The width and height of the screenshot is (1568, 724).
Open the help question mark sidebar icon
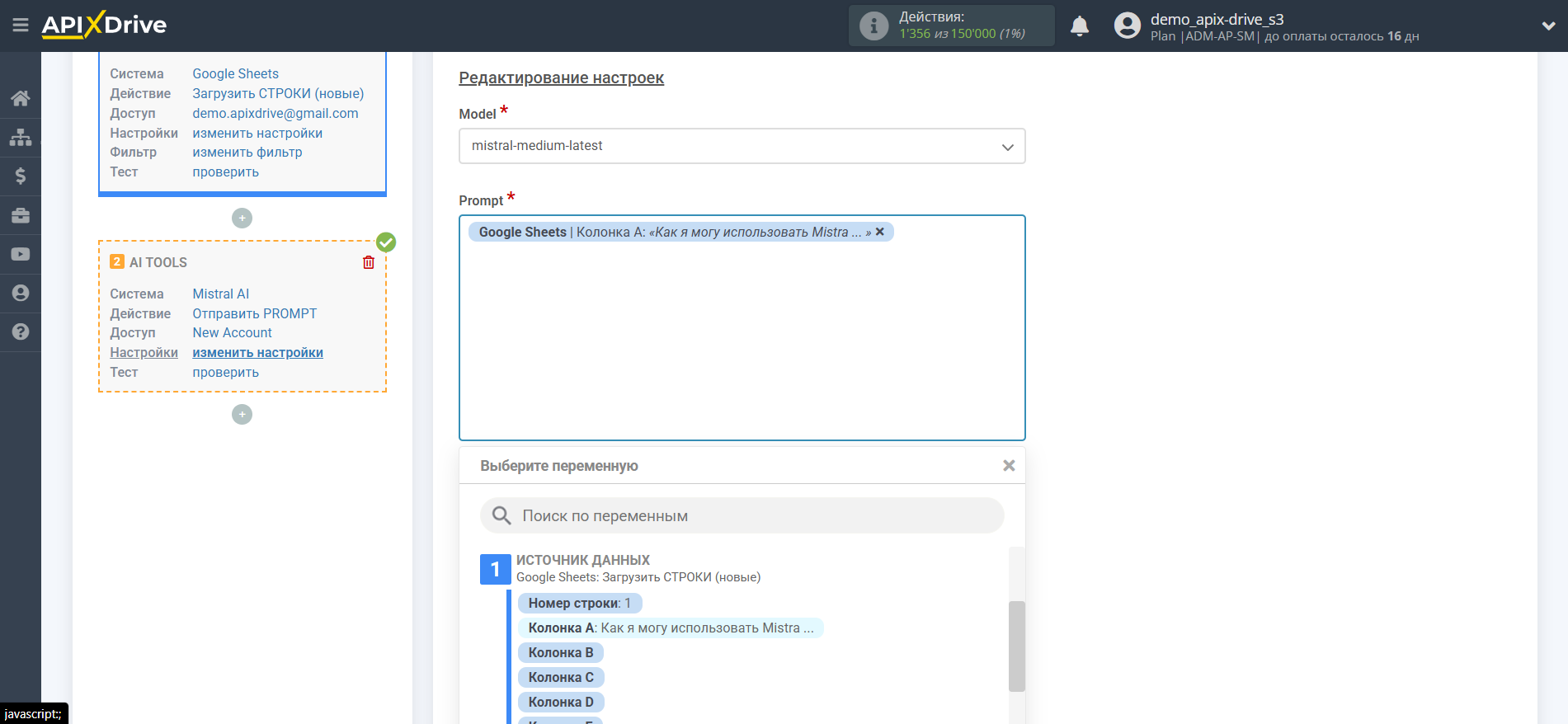point(21,331)
